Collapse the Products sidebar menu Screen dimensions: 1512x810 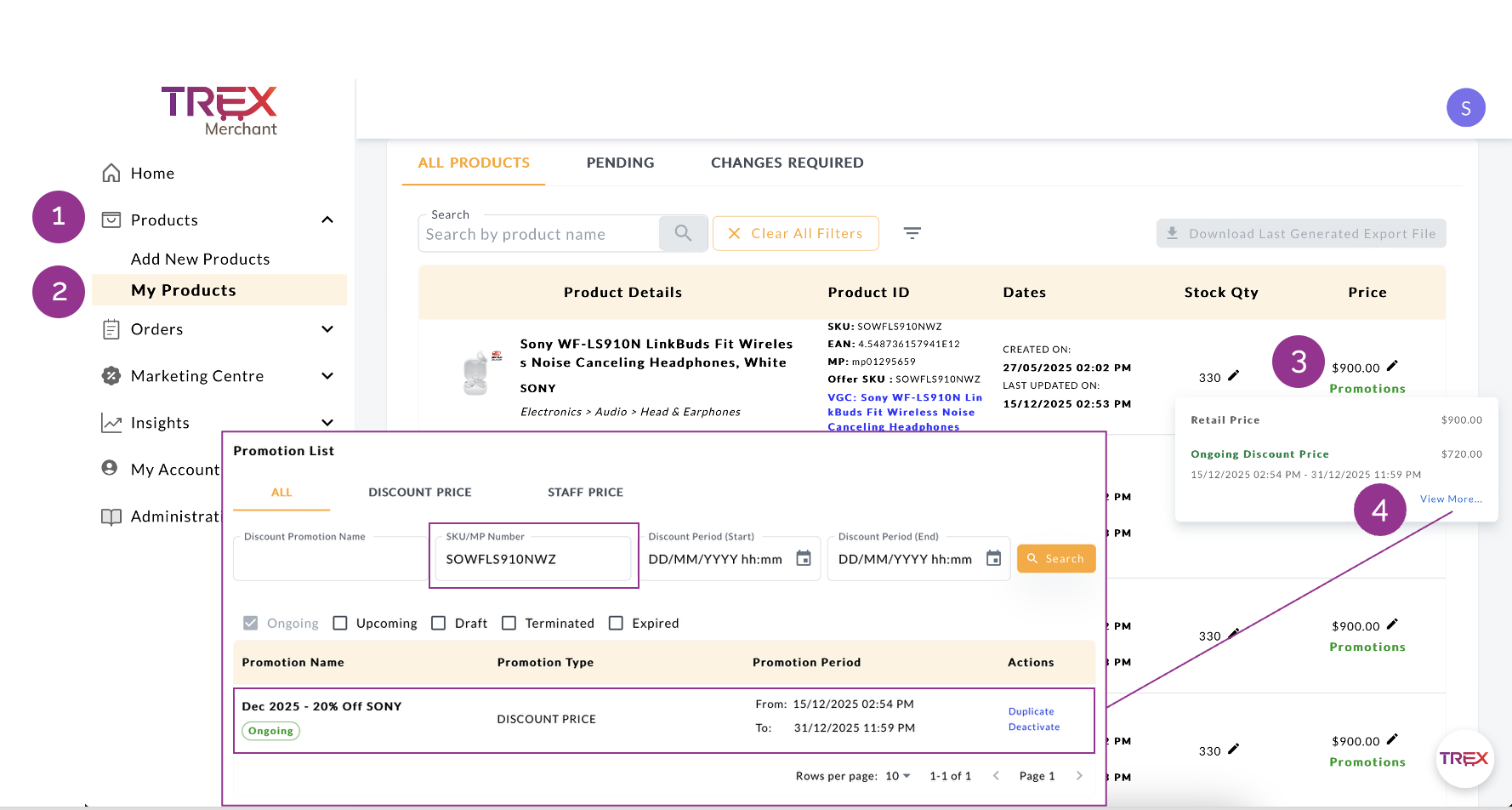(327, 220)
